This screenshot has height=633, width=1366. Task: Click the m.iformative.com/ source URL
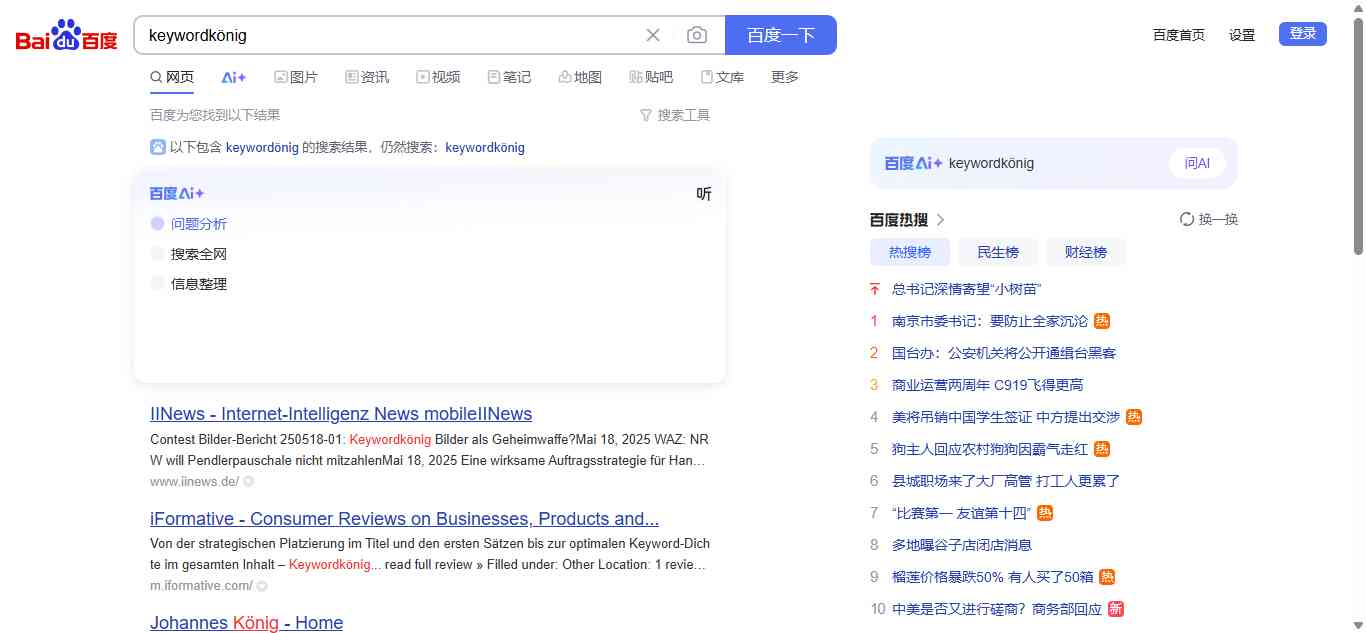[201, 586]
